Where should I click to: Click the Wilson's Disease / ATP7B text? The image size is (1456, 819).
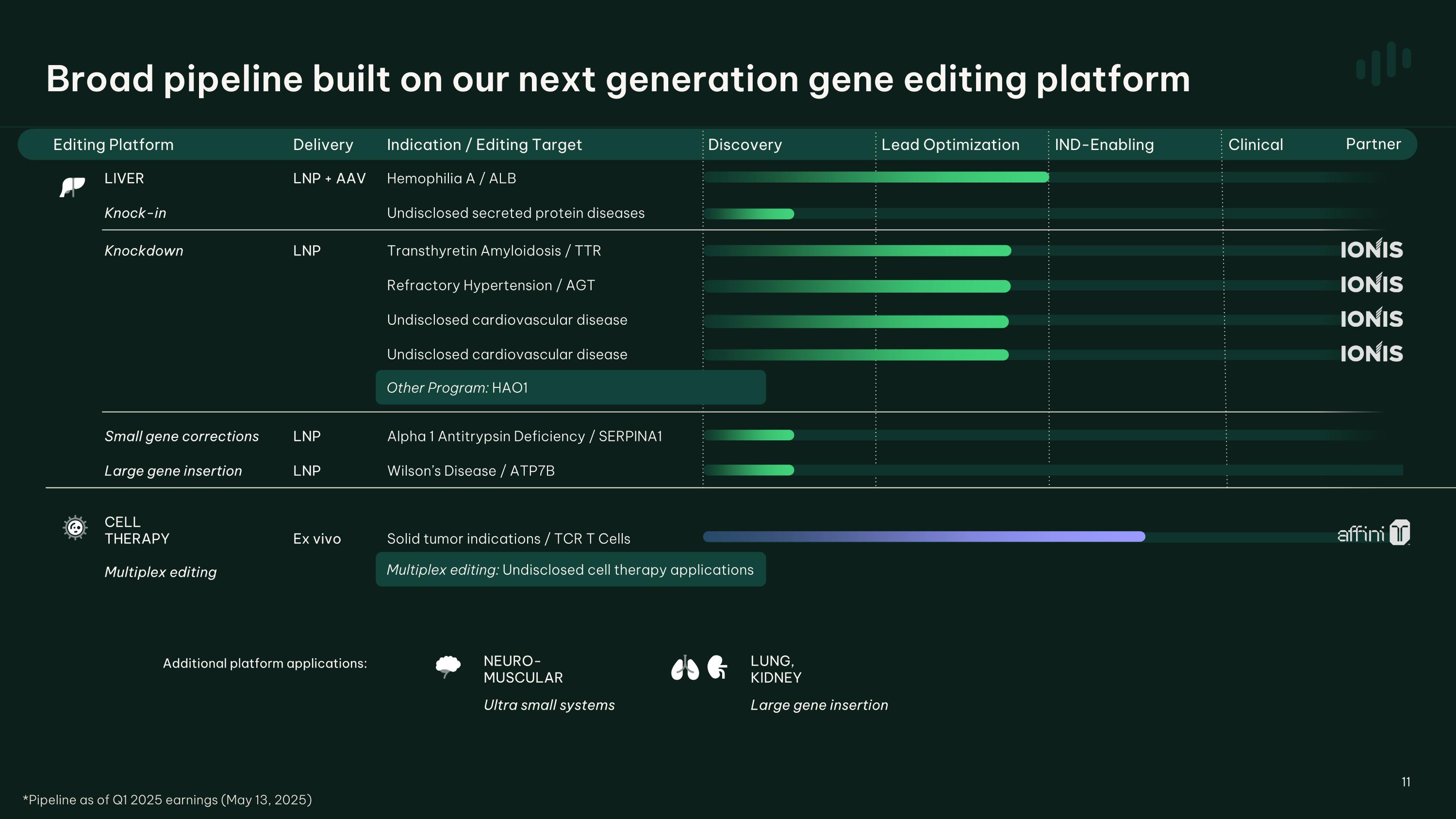click(x=471, y=471)
